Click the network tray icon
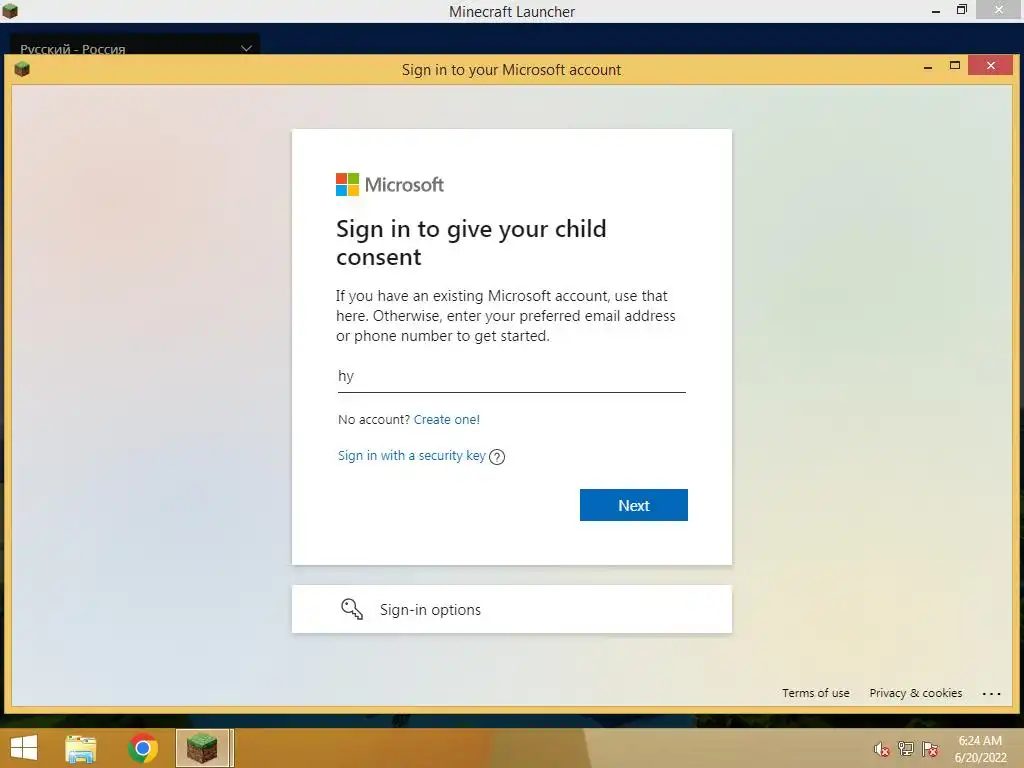Image resolution: width=1024 pixels, height=768 pixels. pyautogui.click(x=906, y=749)
